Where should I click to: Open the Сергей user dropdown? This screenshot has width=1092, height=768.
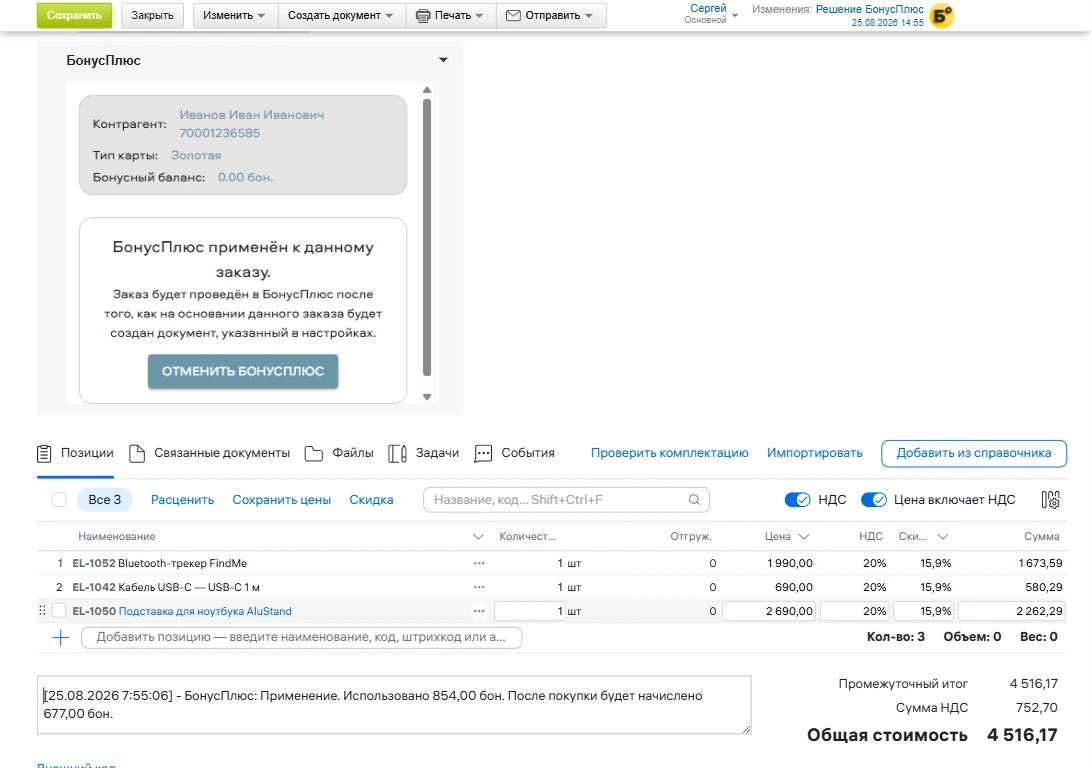coord(711,14)
